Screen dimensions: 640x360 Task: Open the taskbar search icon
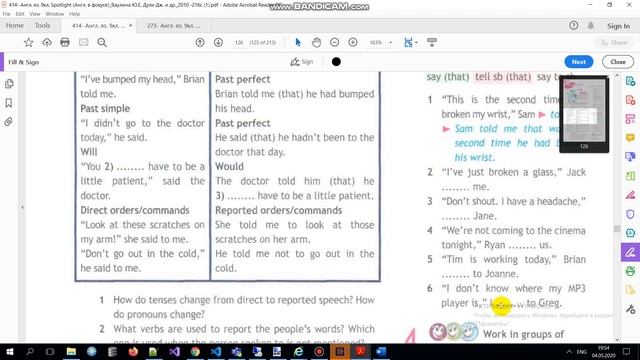pyautogui.click(x=30, y=351)
